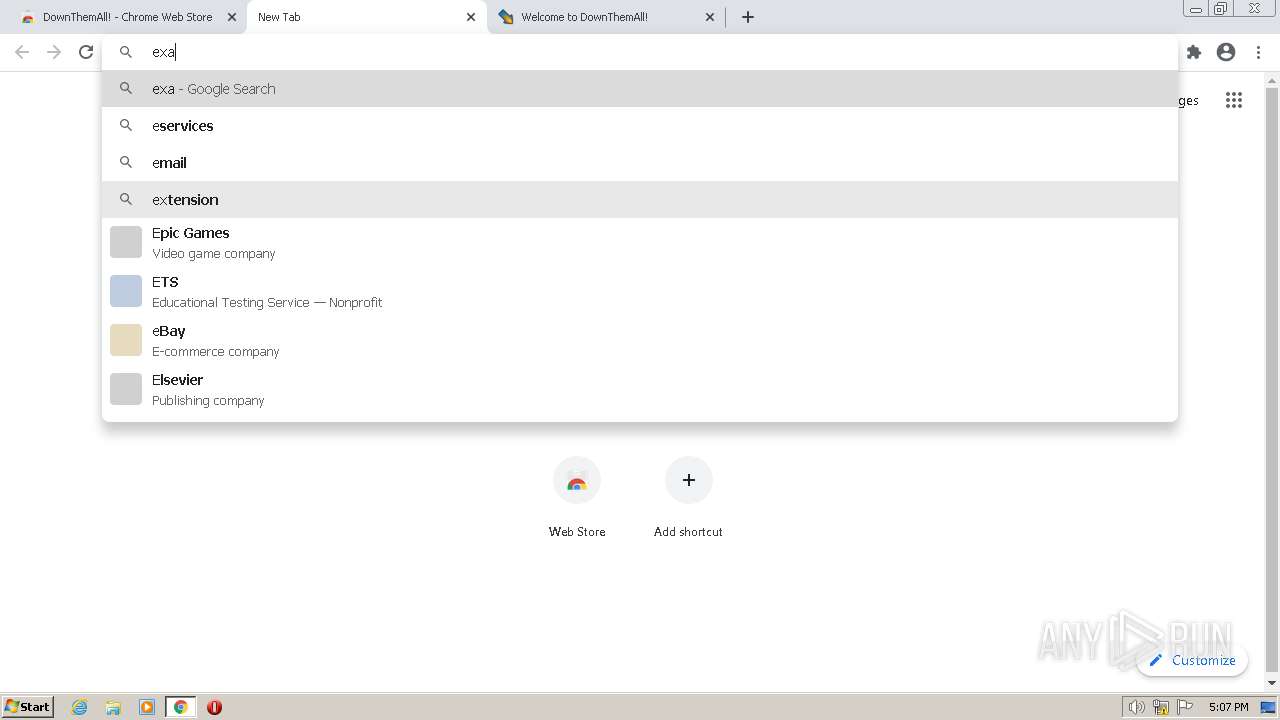Choose 'exa - Google Search' suggestion

640,89
